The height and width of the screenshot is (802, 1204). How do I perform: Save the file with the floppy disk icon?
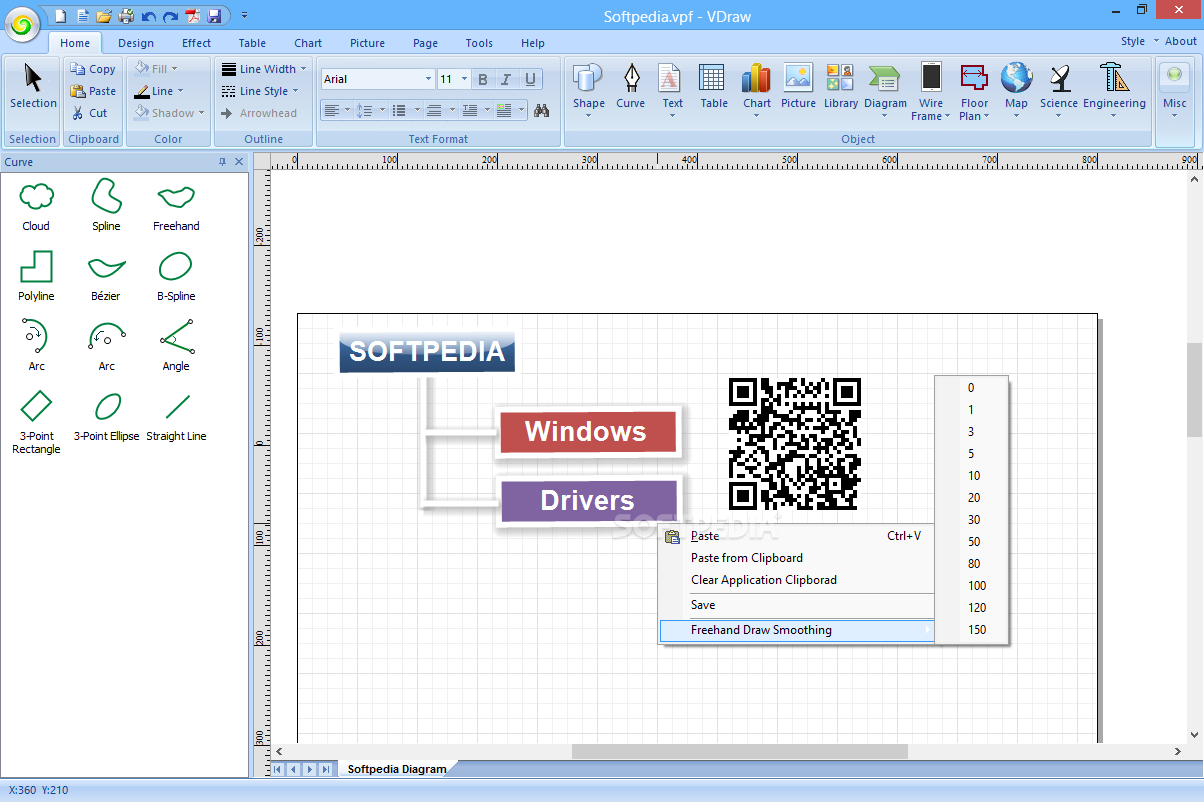click(214, 16)
